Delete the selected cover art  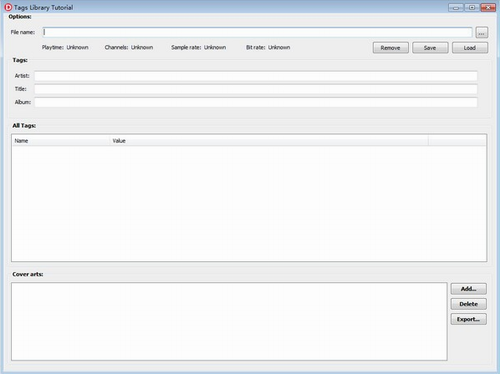[469, 304]
